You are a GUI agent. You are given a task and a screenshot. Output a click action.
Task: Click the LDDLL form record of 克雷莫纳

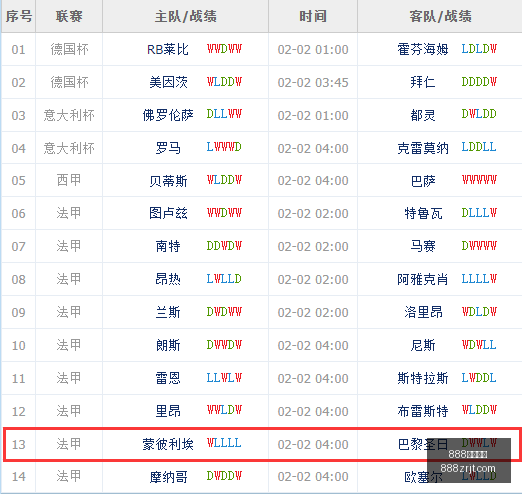(479, 147)
